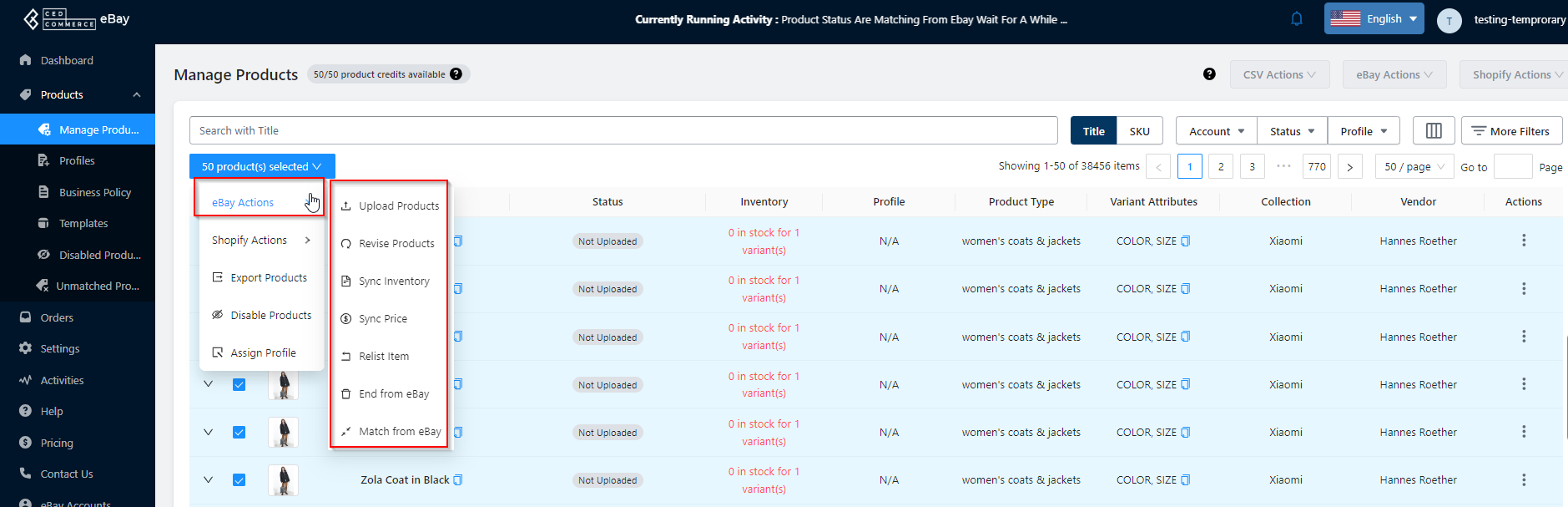1568x507 pixels.
Task: Go to previous page arrow
Action: (x=1158, y=167)
